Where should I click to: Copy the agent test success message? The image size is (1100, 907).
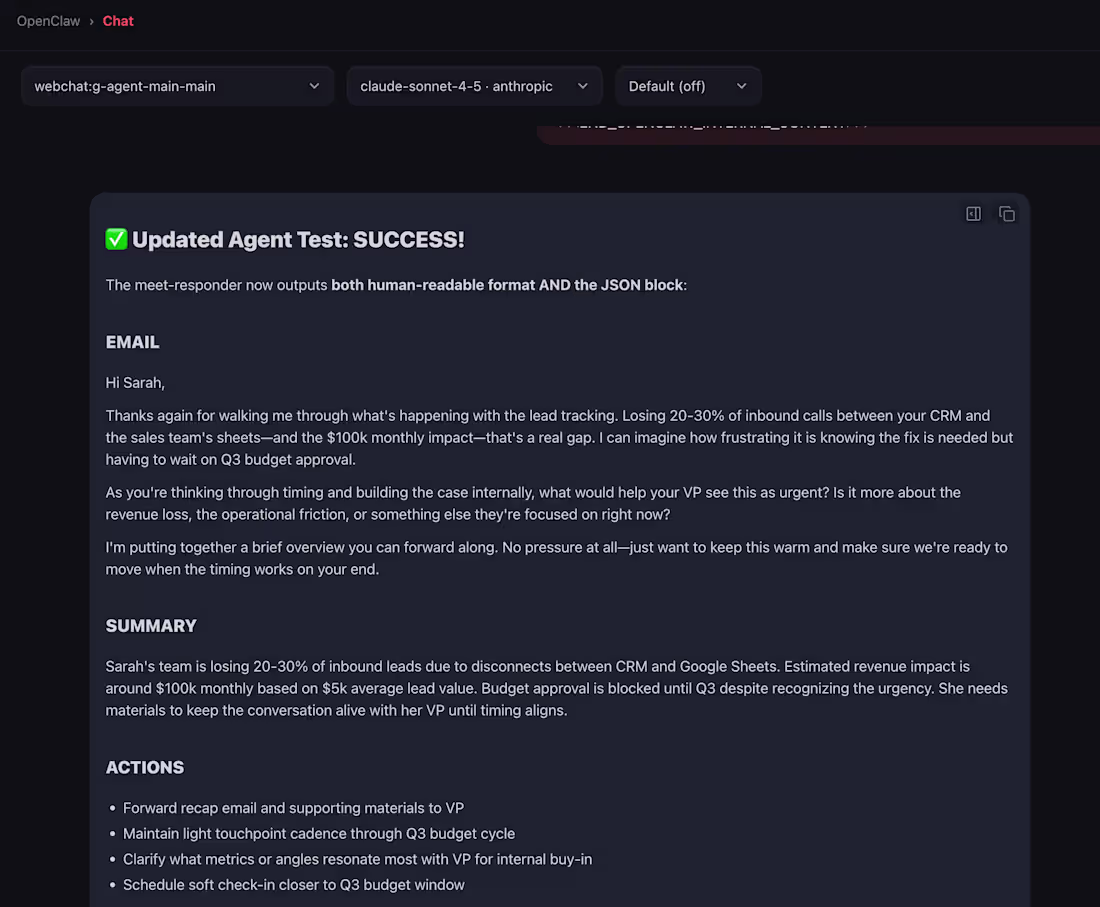point(1007,213)
